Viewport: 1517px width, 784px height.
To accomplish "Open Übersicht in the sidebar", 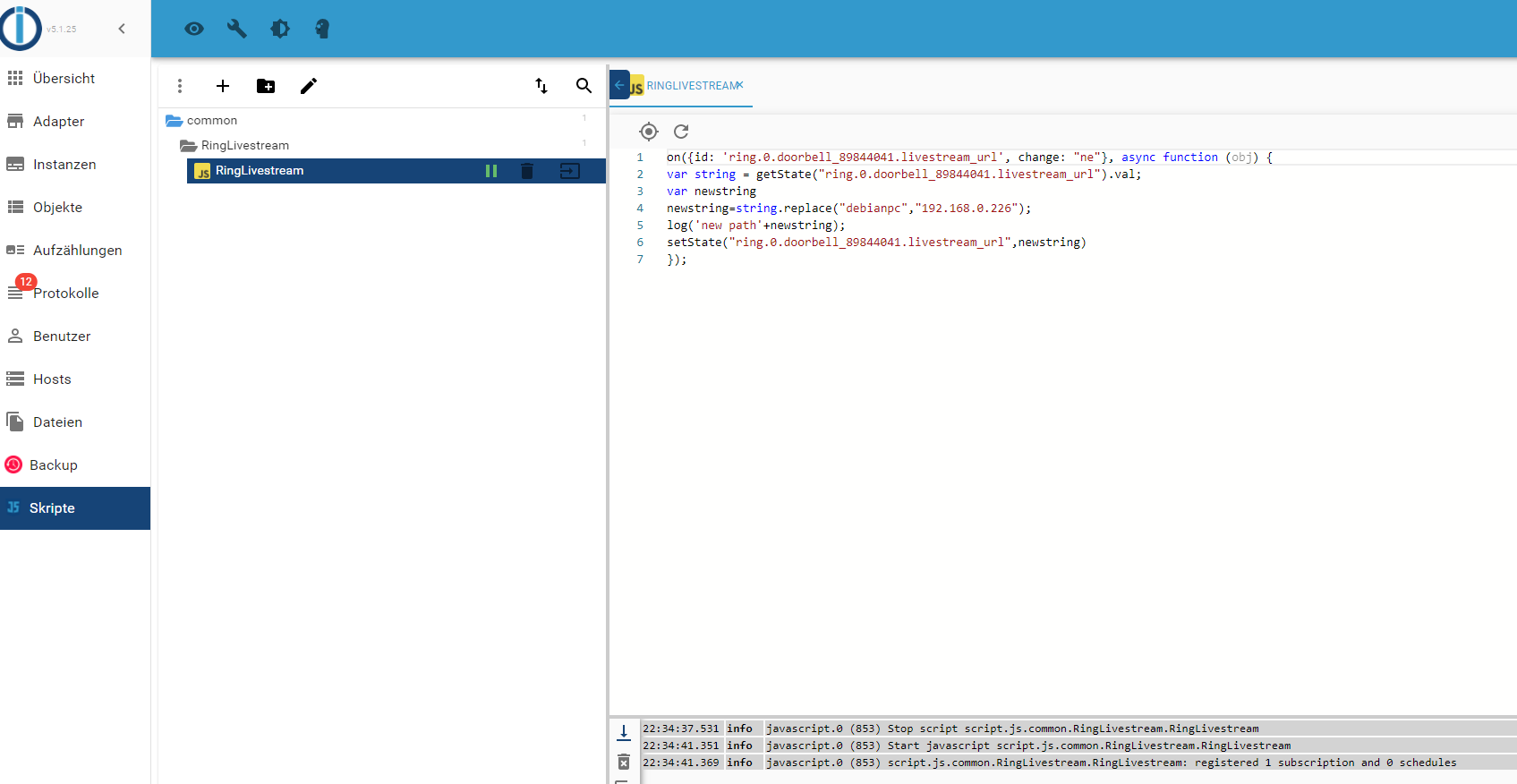I will click(x=75, y=79).
